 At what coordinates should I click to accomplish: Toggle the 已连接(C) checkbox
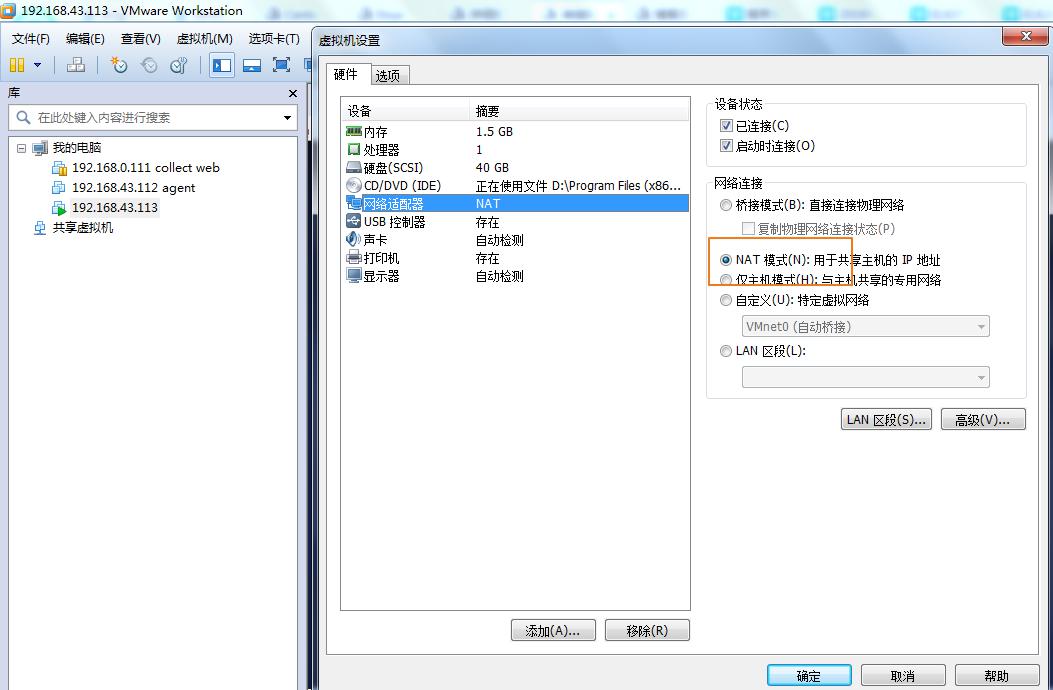(726, 126)
